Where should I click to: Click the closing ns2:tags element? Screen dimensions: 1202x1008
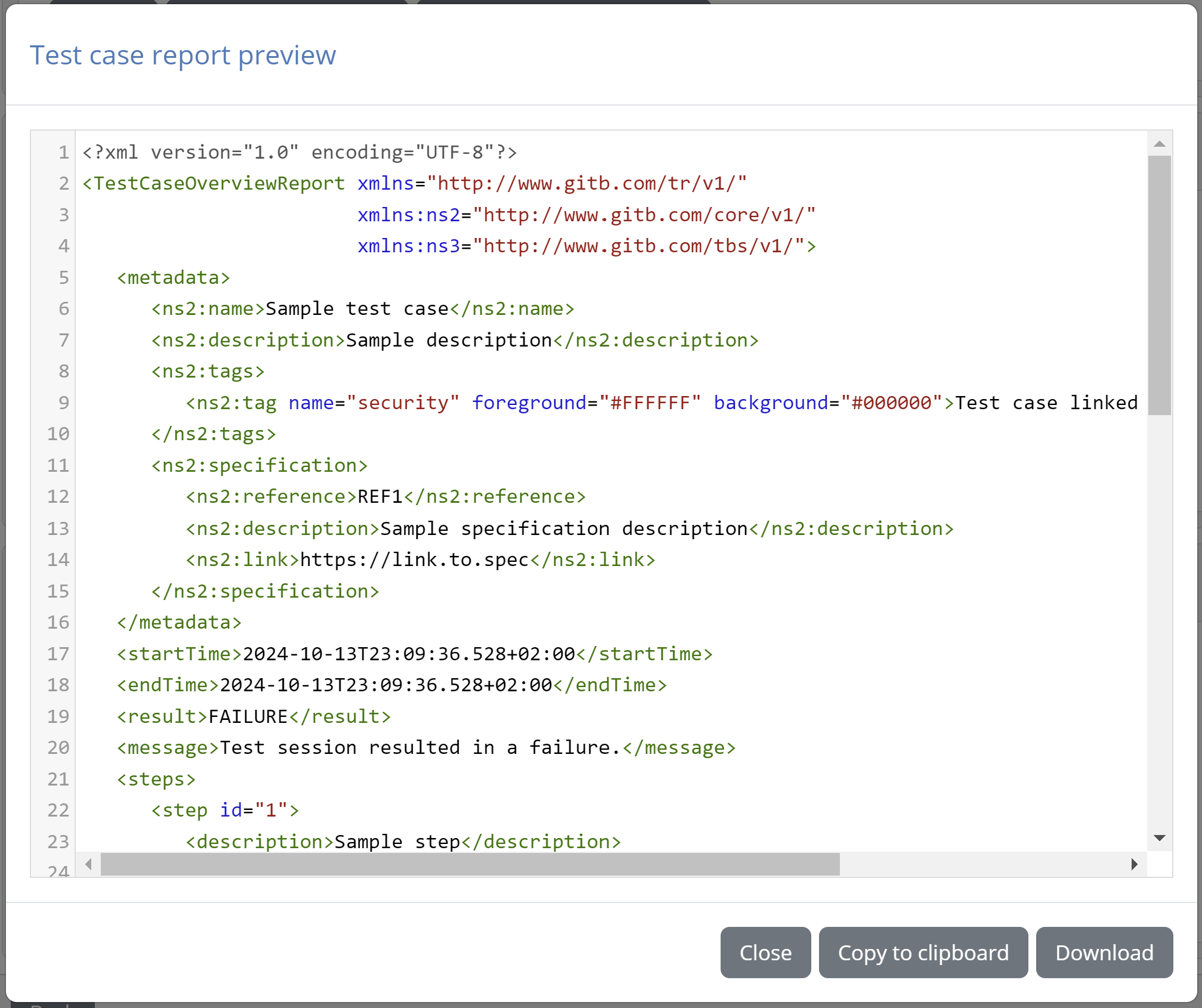[x=214, y=434]
